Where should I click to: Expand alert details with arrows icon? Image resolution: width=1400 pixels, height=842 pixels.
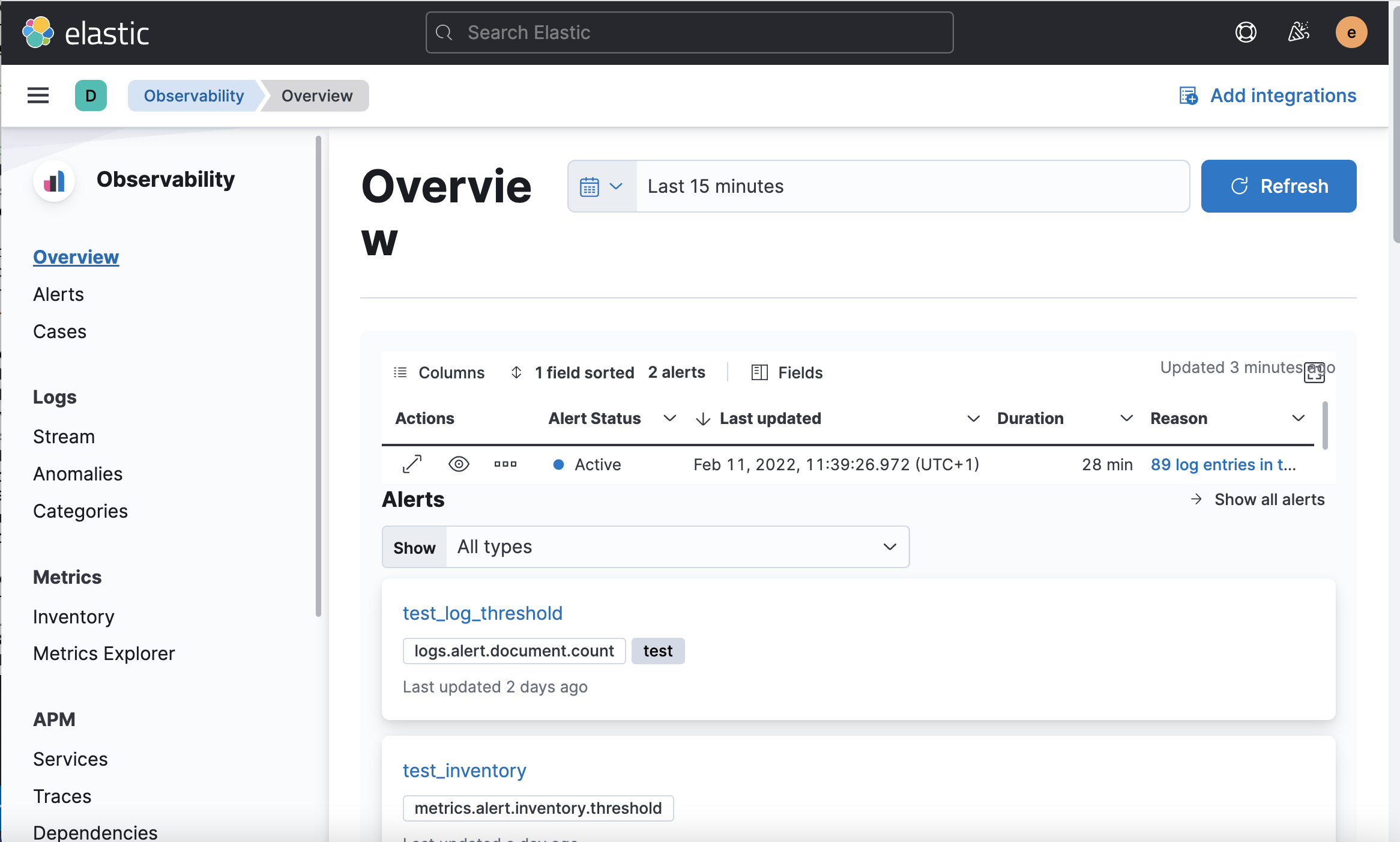pos(412,464)
